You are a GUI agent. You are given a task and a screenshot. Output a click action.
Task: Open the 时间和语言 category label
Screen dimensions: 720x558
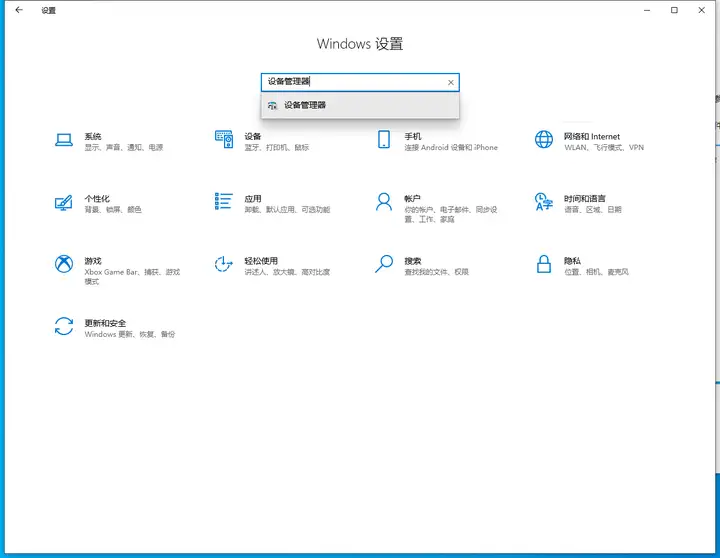pos(585,198)
